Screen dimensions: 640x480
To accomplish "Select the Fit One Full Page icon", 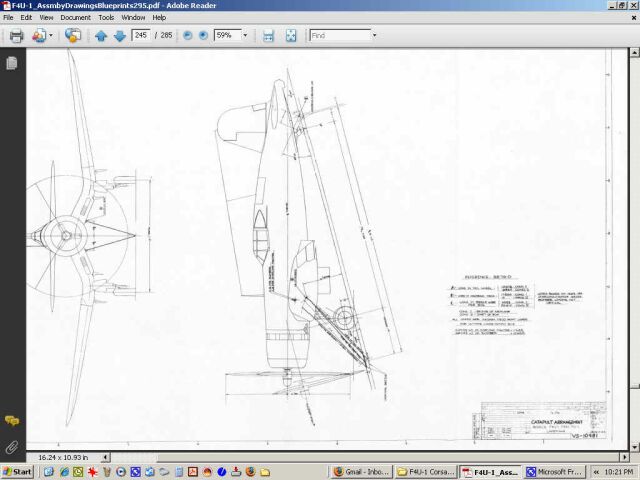I will [x=291, y=36].
